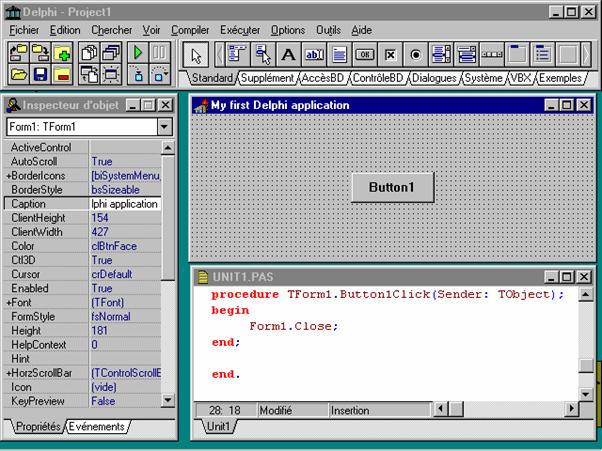
Task: Open the Fichier menu
Action: [x=24, y=30]
